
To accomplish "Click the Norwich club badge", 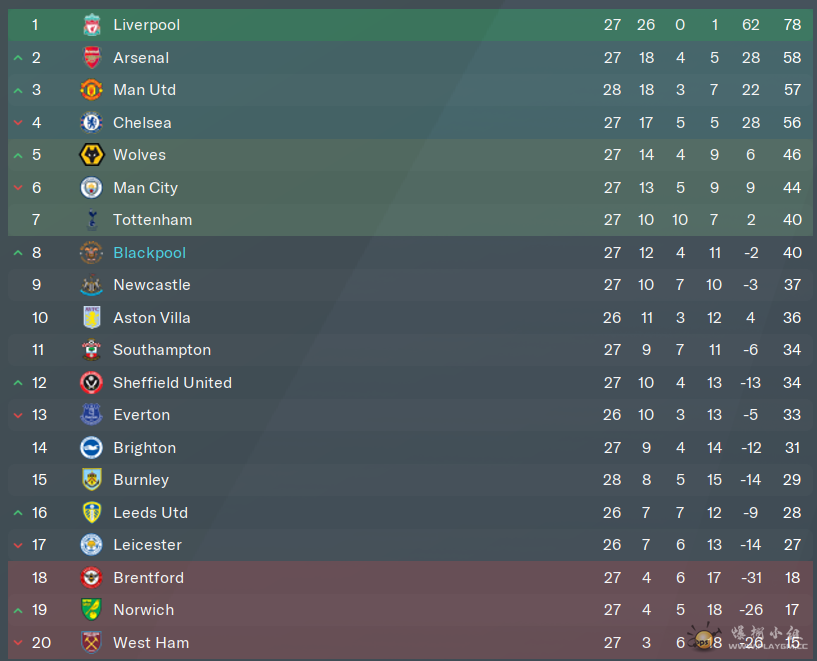I will (x=92, y=610).
